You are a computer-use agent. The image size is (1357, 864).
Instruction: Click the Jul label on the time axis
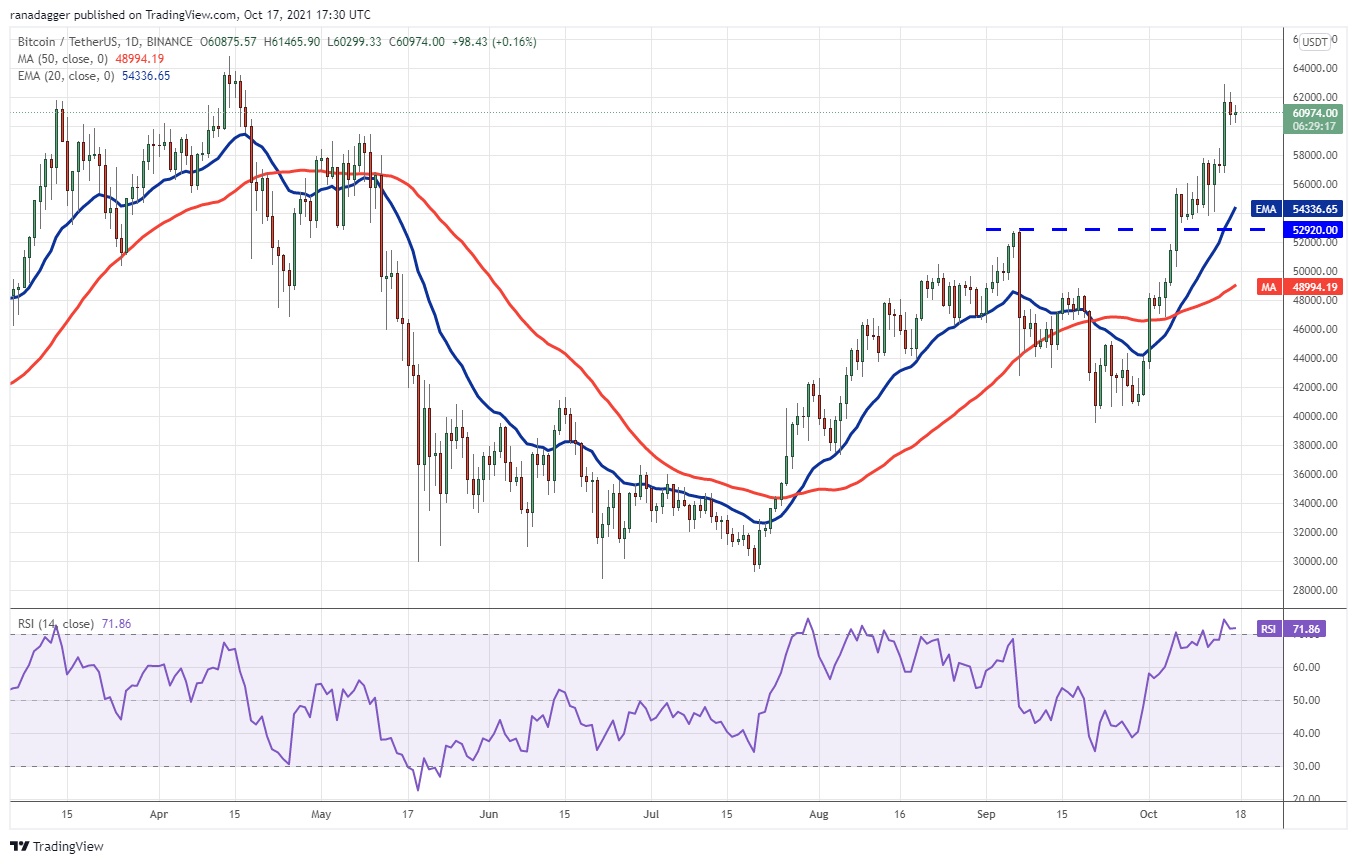(x=650, y=815)
